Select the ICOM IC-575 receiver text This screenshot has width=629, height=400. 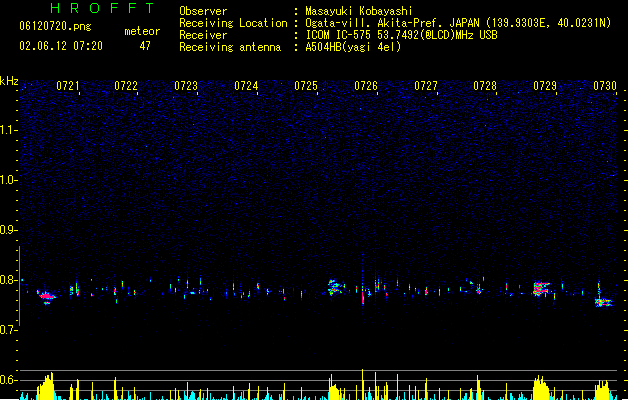coord(401,35)
